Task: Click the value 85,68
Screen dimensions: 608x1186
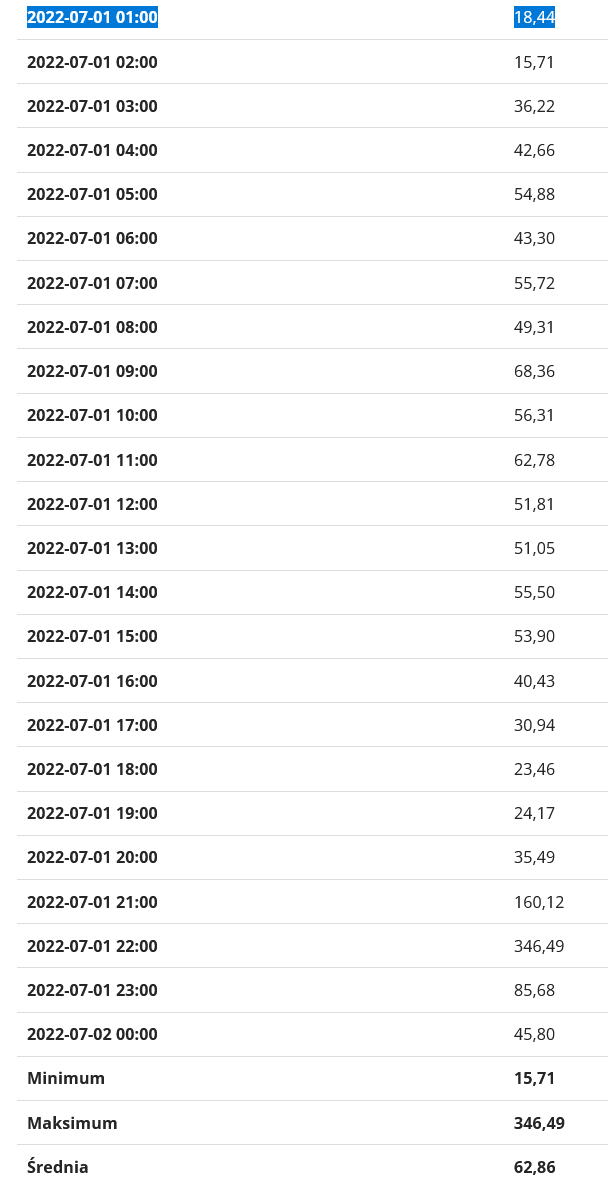Action: (x=534, y=990)
